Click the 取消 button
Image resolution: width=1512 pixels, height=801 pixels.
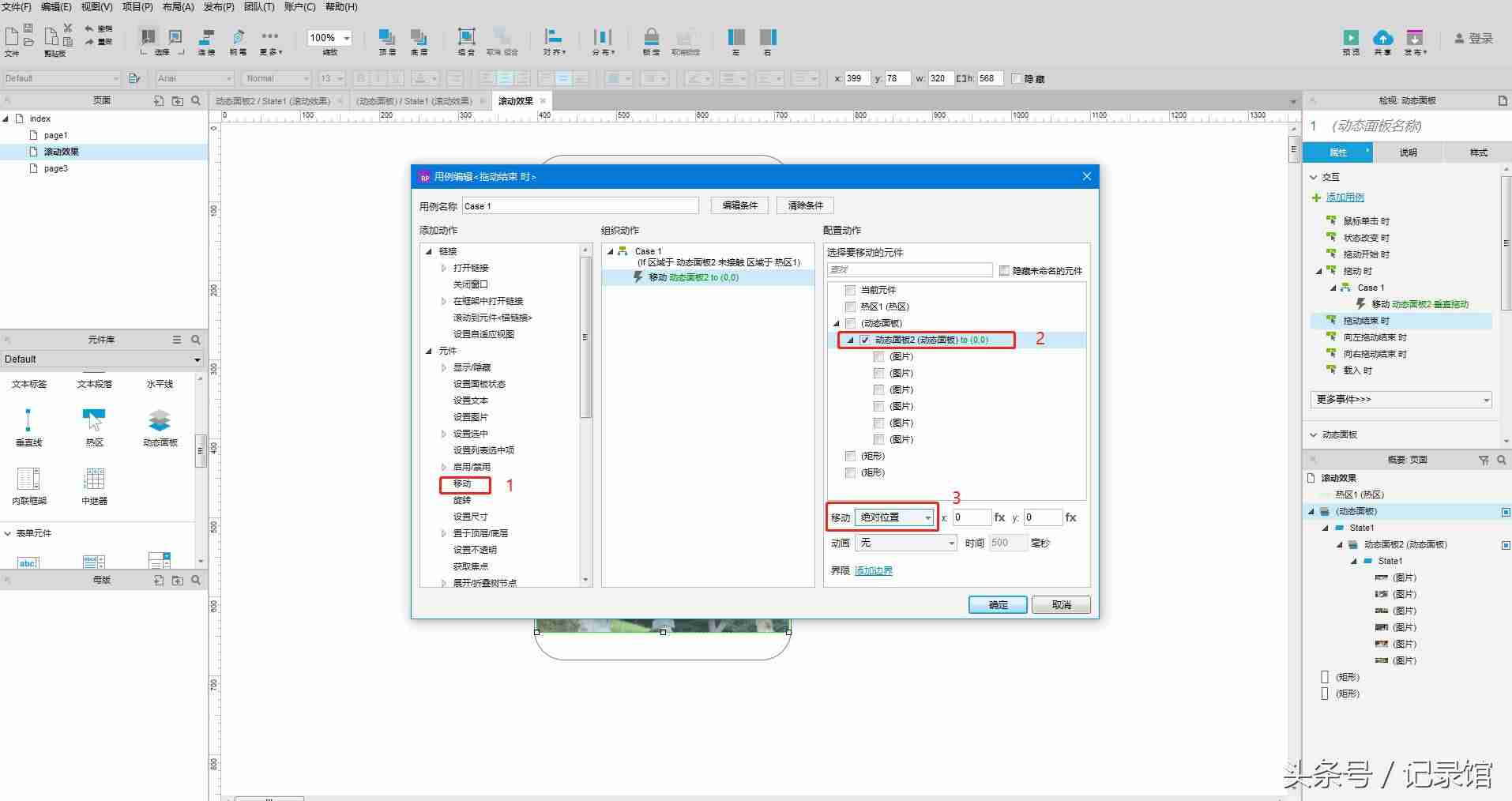1061,605
